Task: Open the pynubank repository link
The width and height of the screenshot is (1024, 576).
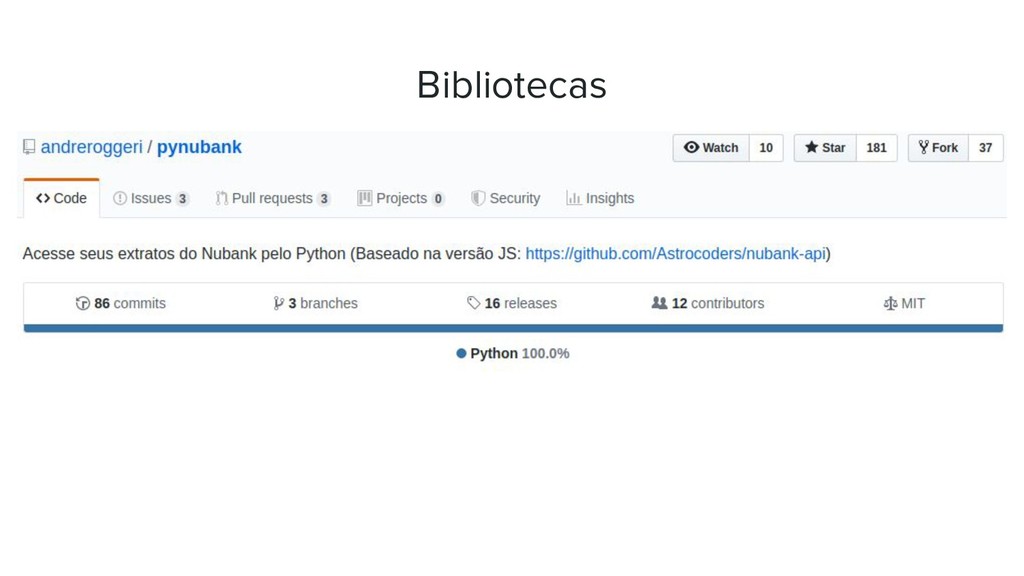Action: tap(199, 148)
